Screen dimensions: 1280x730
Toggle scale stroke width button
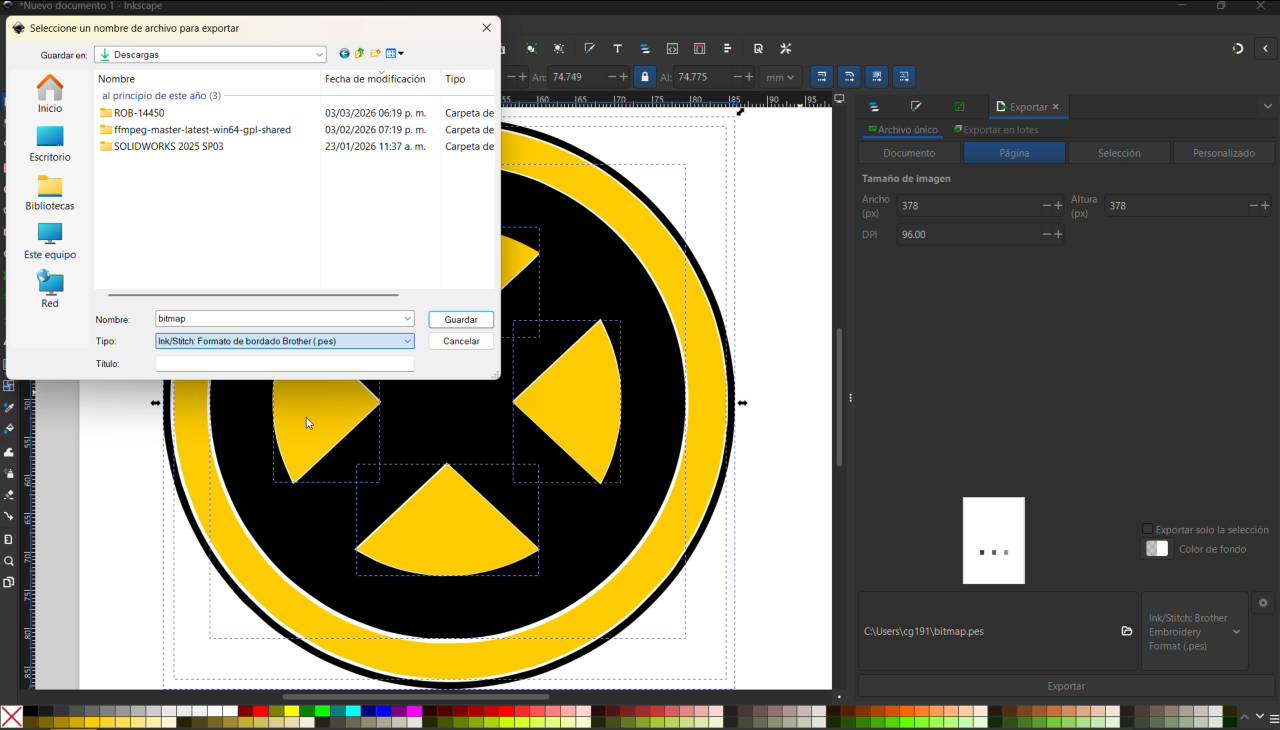point(821,77)
